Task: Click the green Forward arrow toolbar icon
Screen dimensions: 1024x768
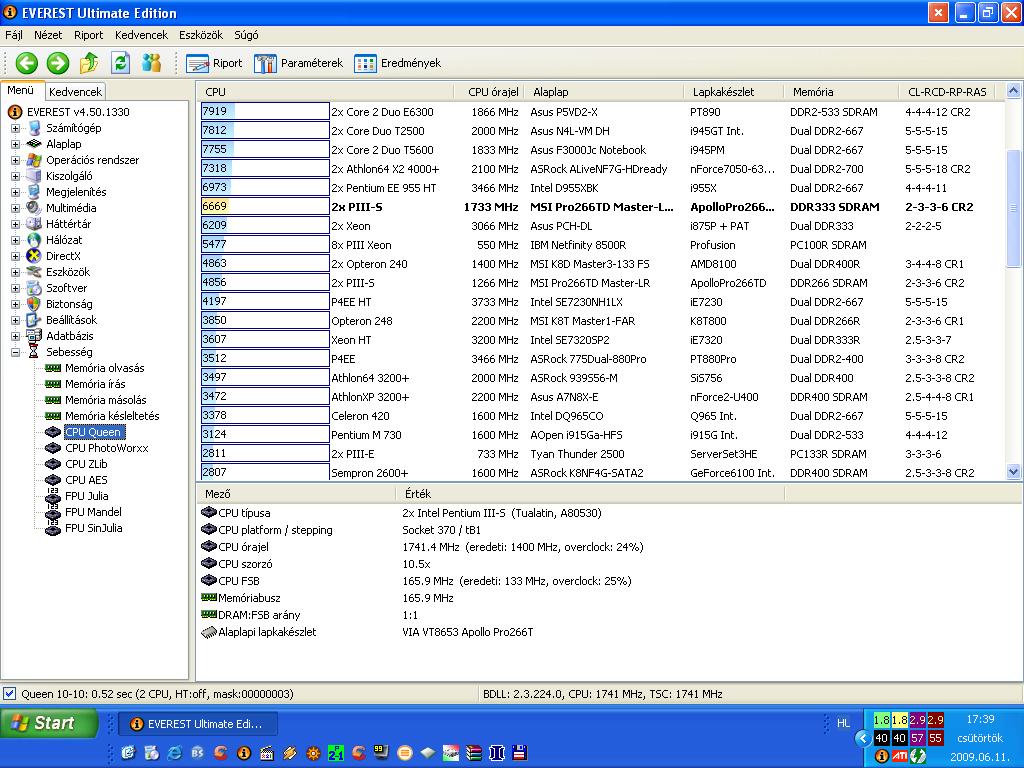Action: pos(57,63)
